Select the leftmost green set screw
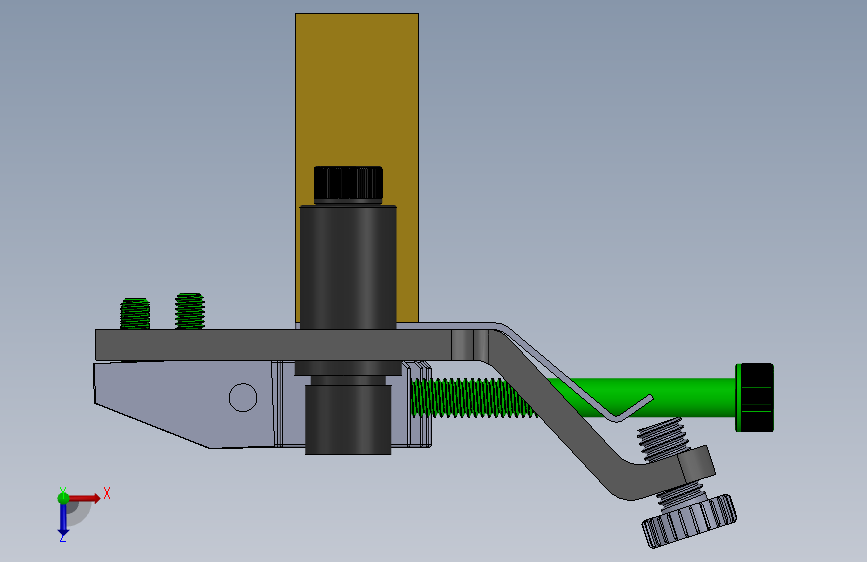 tap(135, 314)
